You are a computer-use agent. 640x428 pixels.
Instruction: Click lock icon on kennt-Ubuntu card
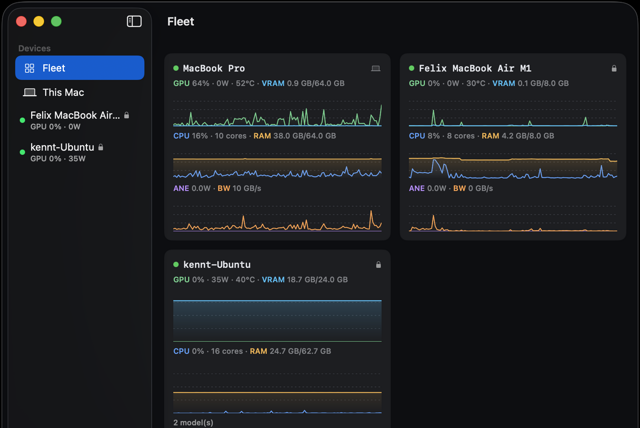(x=378, y=265)
